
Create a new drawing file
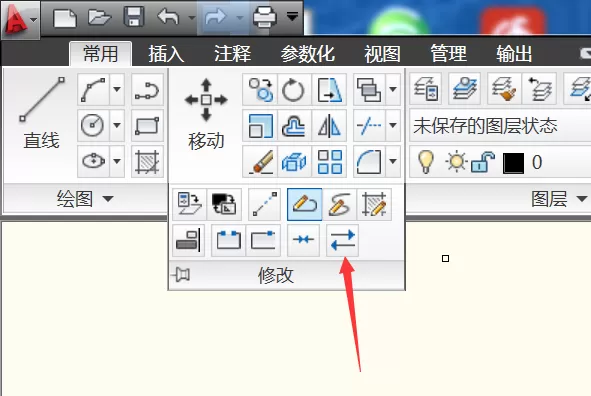(65, 18)
